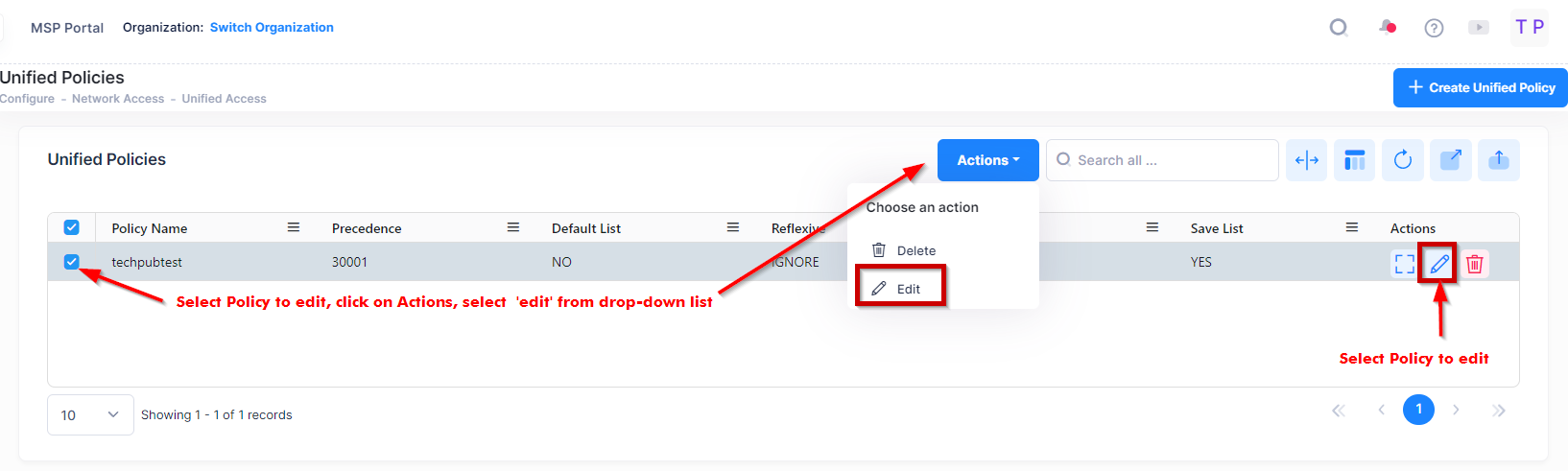The height and width of the screenshot is (471, 1568).
Task: Open the Actions dropdown button
Action: pos(987,160)
